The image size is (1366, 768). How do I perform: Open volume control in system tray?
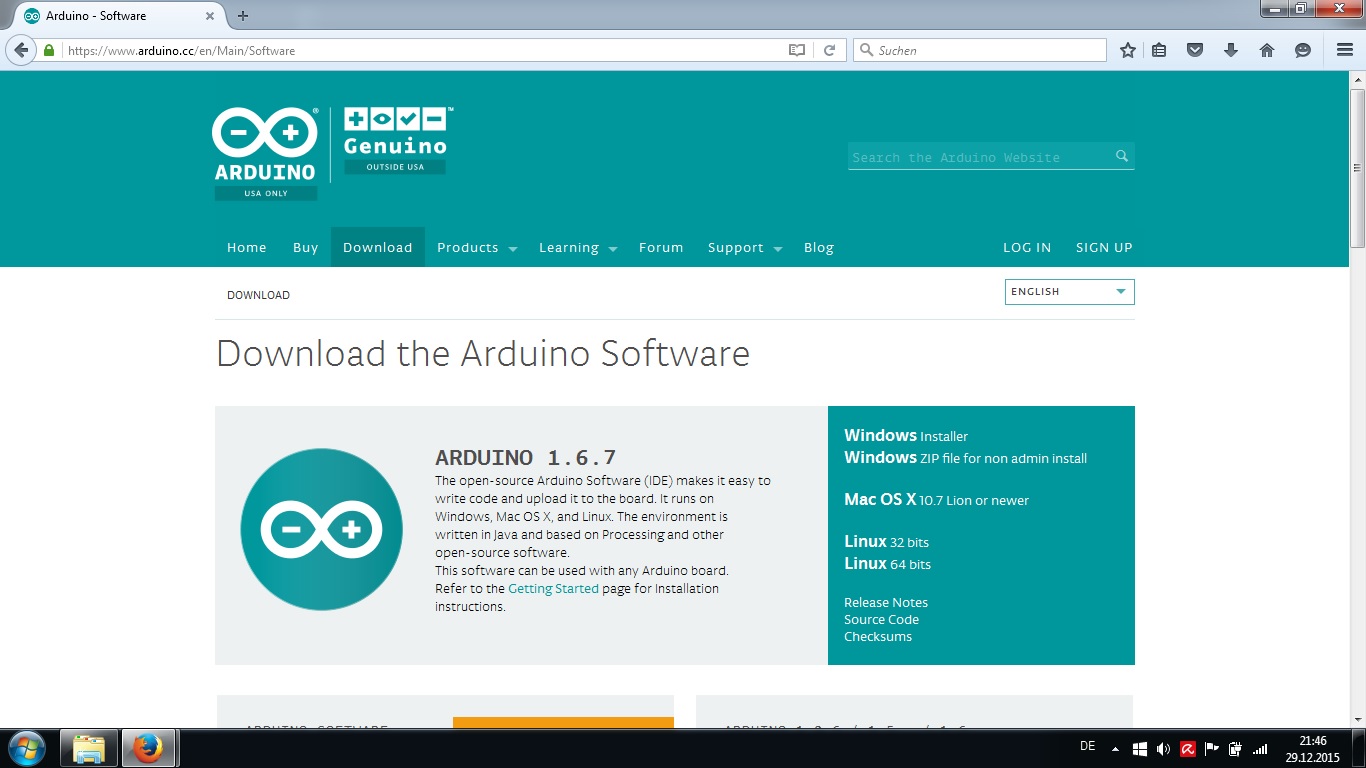[1163, 748]
